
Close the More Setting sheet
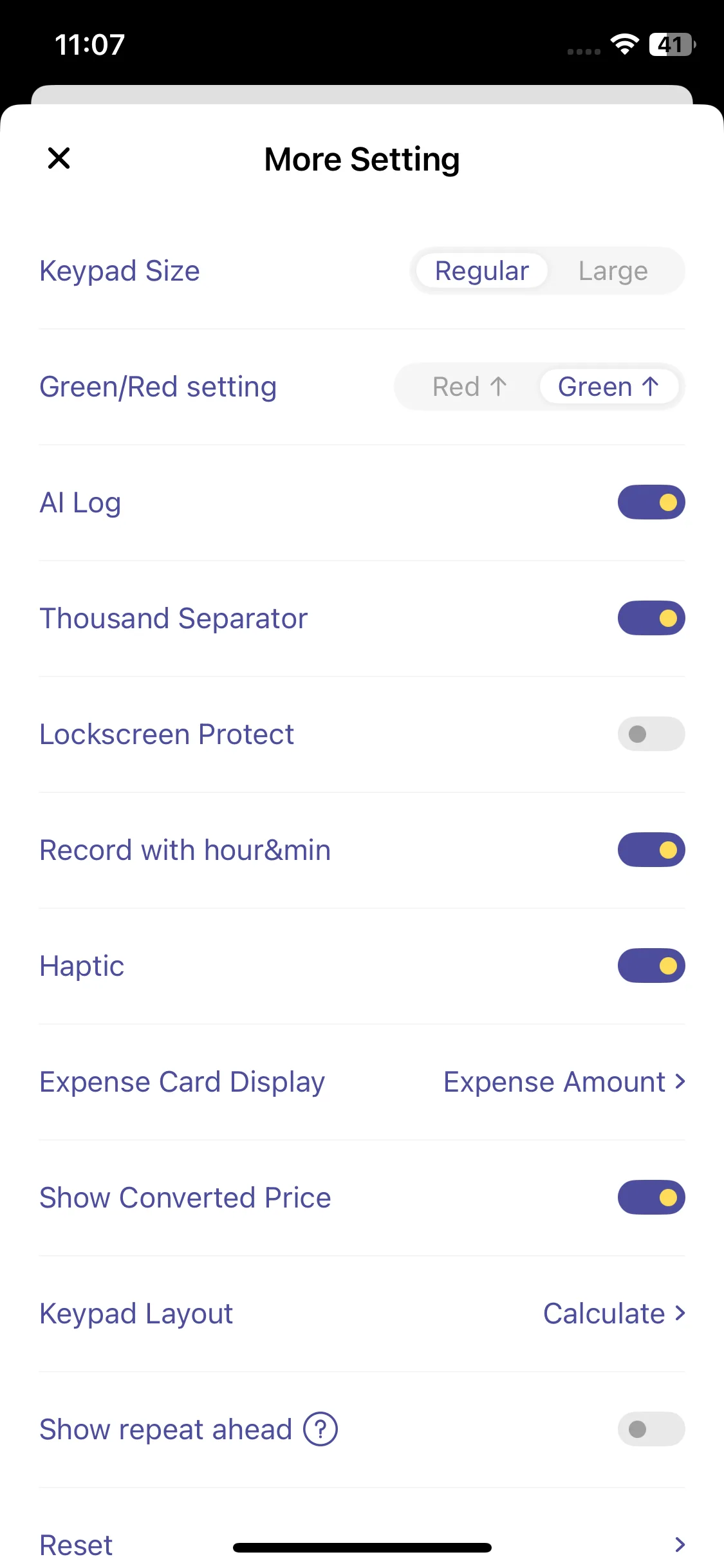[59, 158]
